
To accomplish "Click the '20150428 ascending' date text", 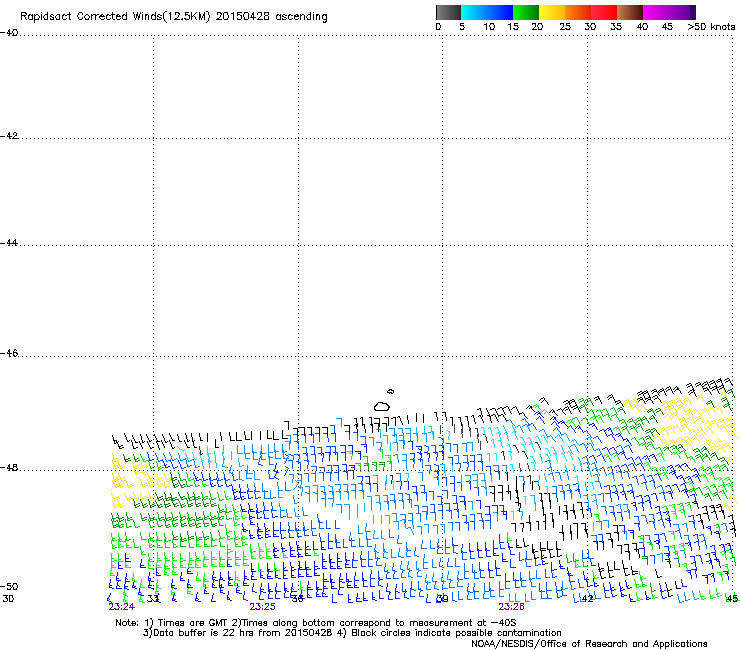I will point(271,17).
